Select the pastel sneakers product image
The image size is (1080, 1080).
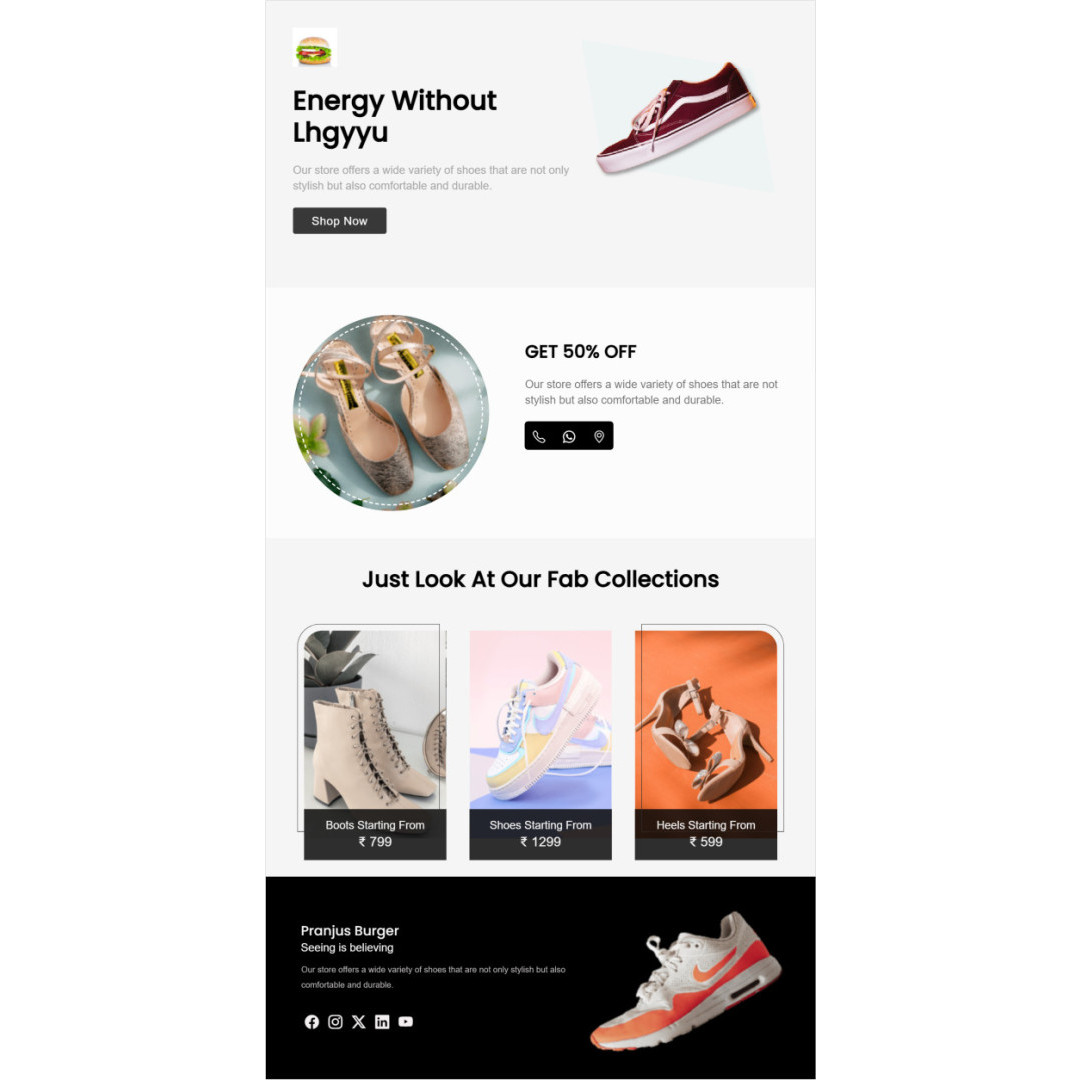click(541, 720)
